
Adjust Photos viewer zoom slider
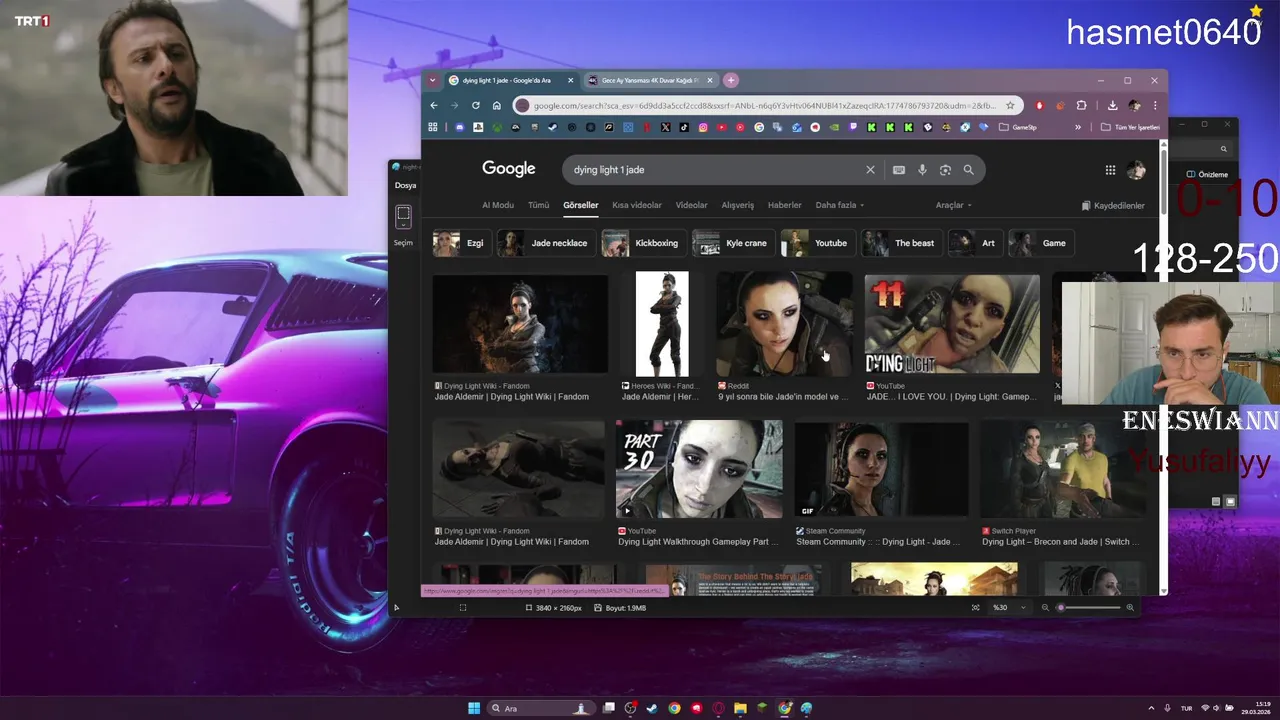pyautogui.click(x=1088, y=608)
